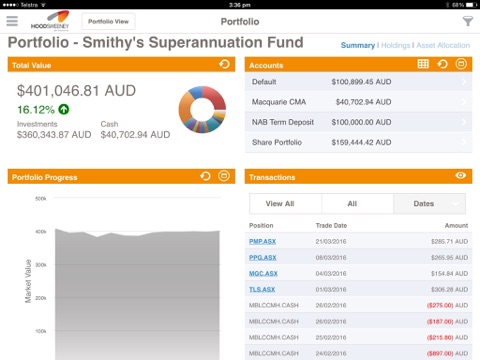Click the Portfolio View button

click(108, 21)
